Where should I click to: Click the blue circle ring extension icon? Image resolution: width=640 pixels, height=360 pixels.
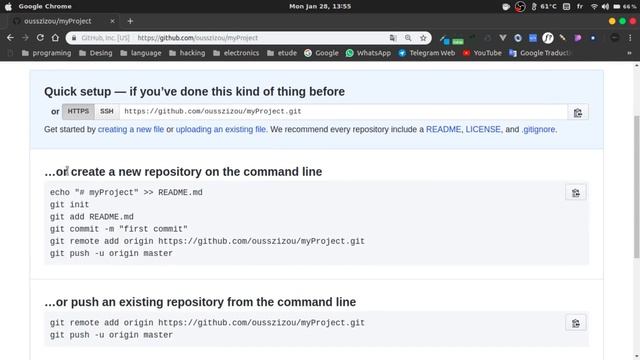click(518, 38)
